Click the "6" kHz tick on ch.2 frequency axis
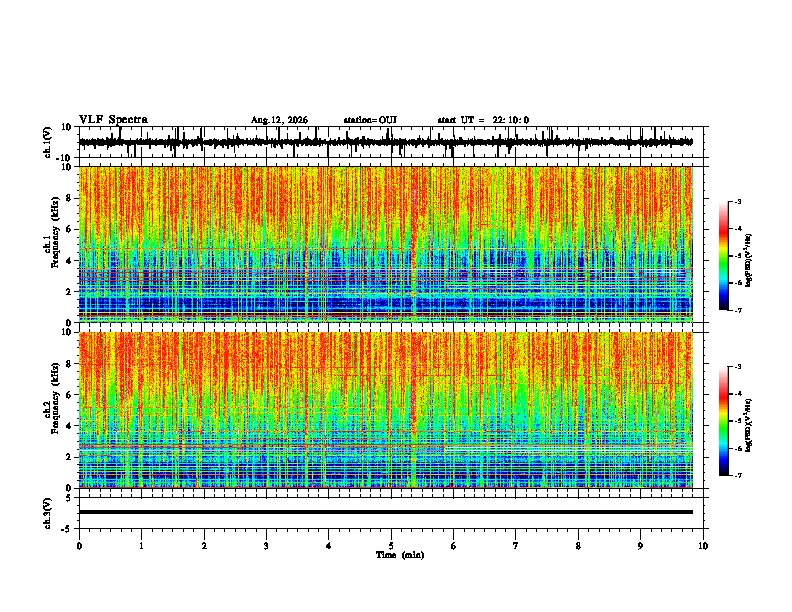Image resolution: width=792 pixels, height=612 pixels. pos(69,394)
